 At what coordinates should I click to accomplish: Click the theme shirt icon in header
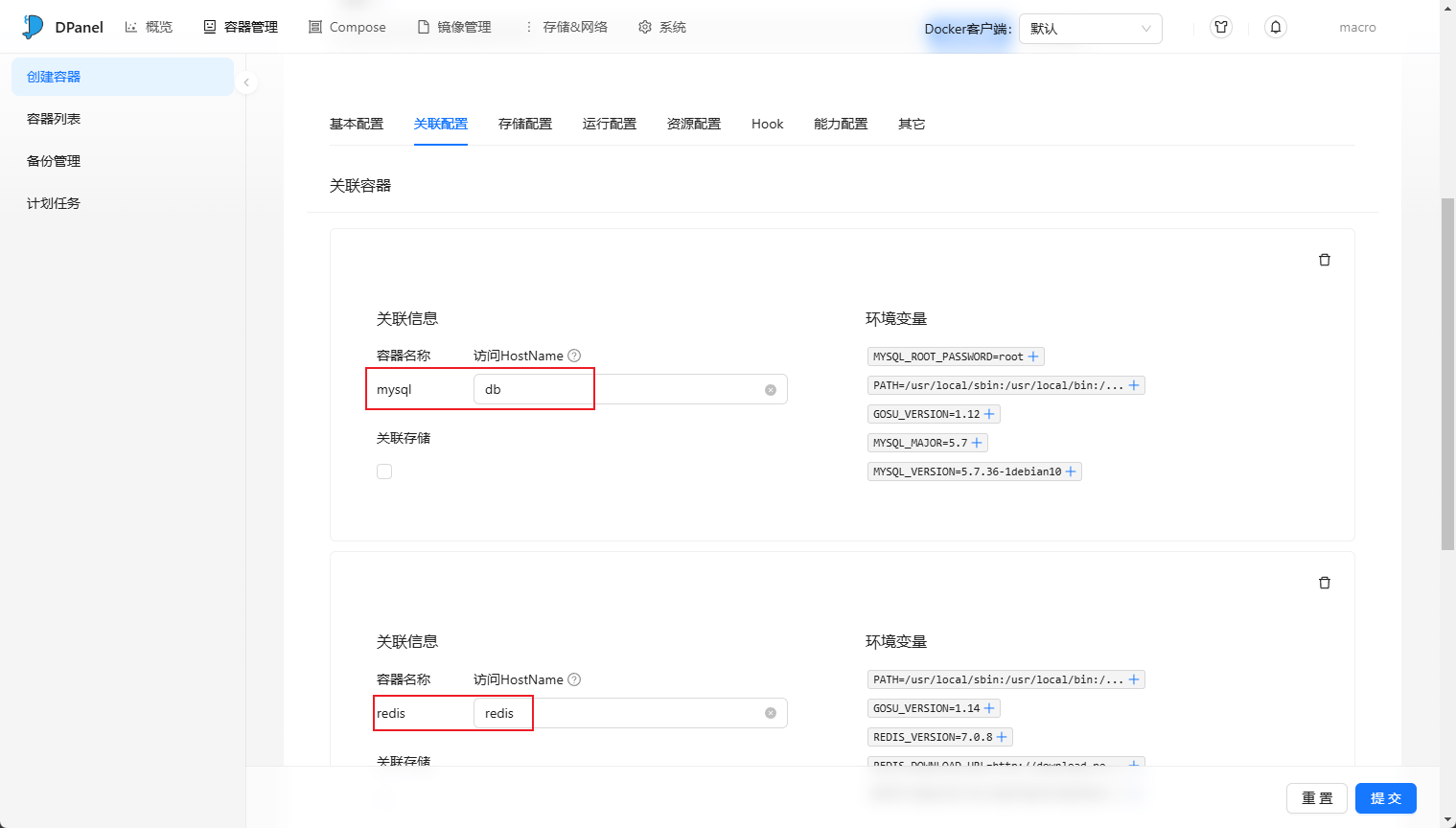point(1220,28)
